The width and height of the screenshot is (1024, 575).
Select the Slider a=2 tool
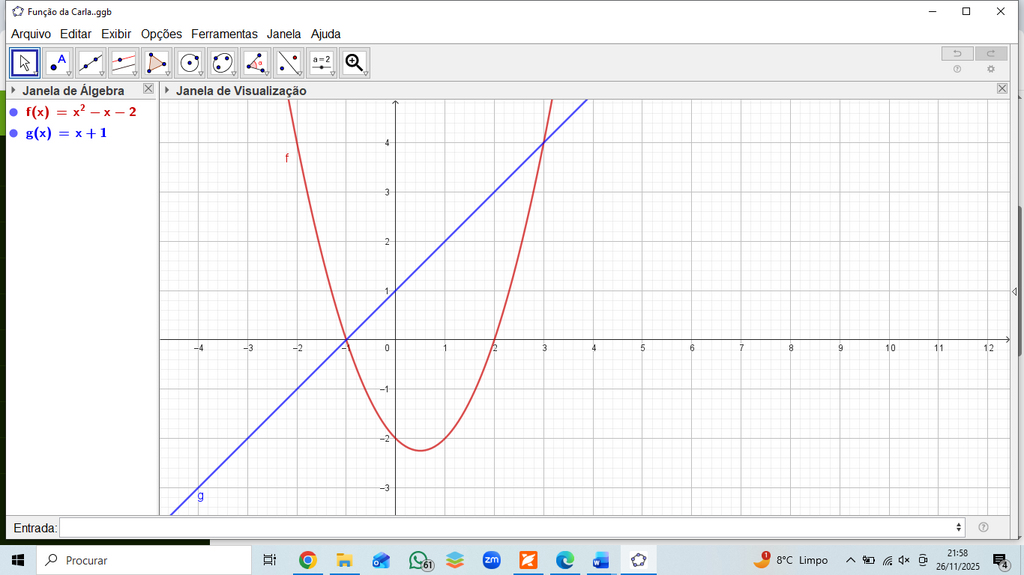322,63
